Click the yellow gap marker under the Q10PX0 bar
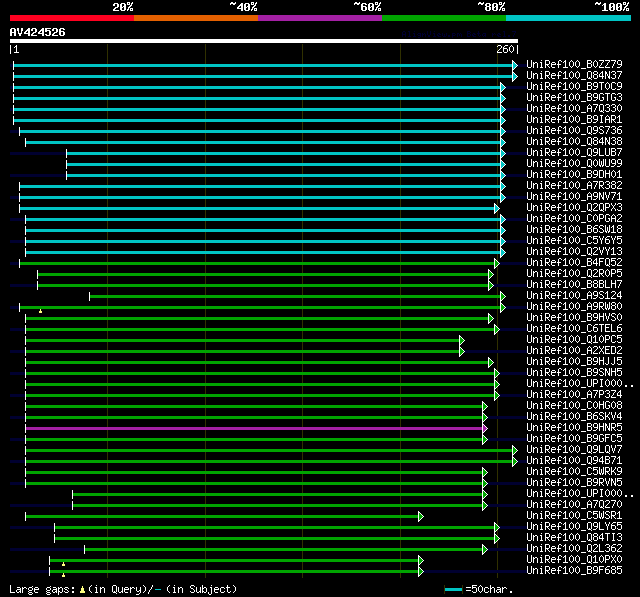The image size is (640, 597). [63, 564]
